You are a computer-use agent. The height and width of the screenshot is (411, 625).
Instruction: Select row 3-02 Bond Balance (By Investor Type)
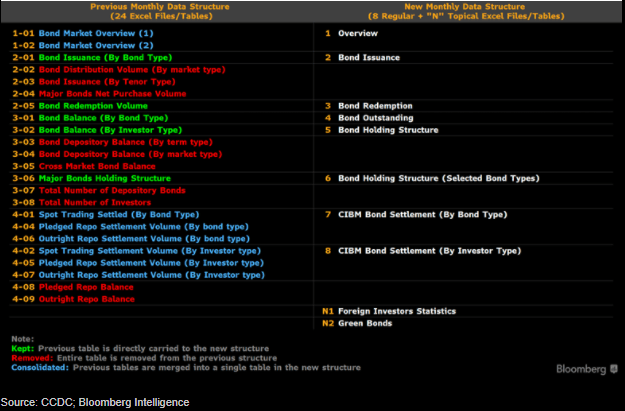(x=97, y=130)
